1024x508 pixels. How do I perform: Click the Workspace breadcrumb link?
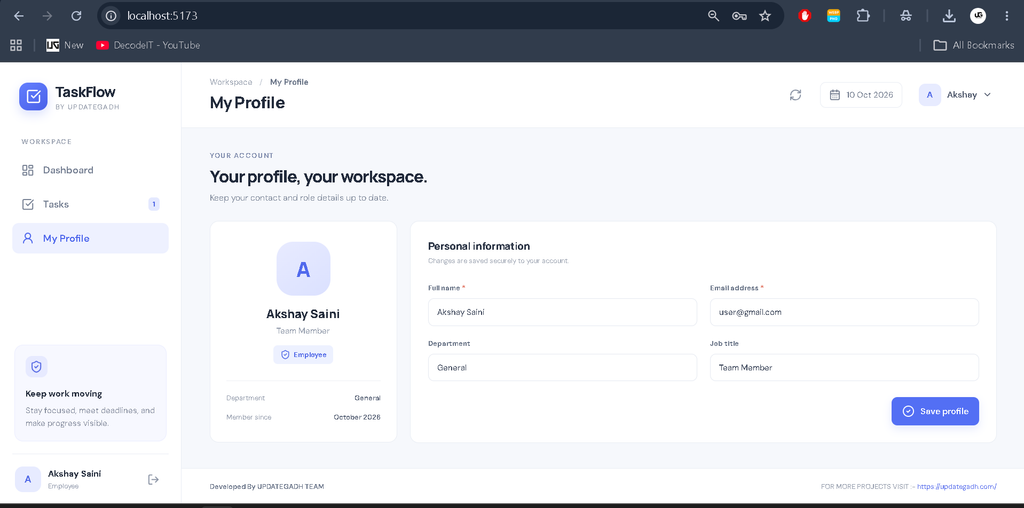tap(231, 82)
